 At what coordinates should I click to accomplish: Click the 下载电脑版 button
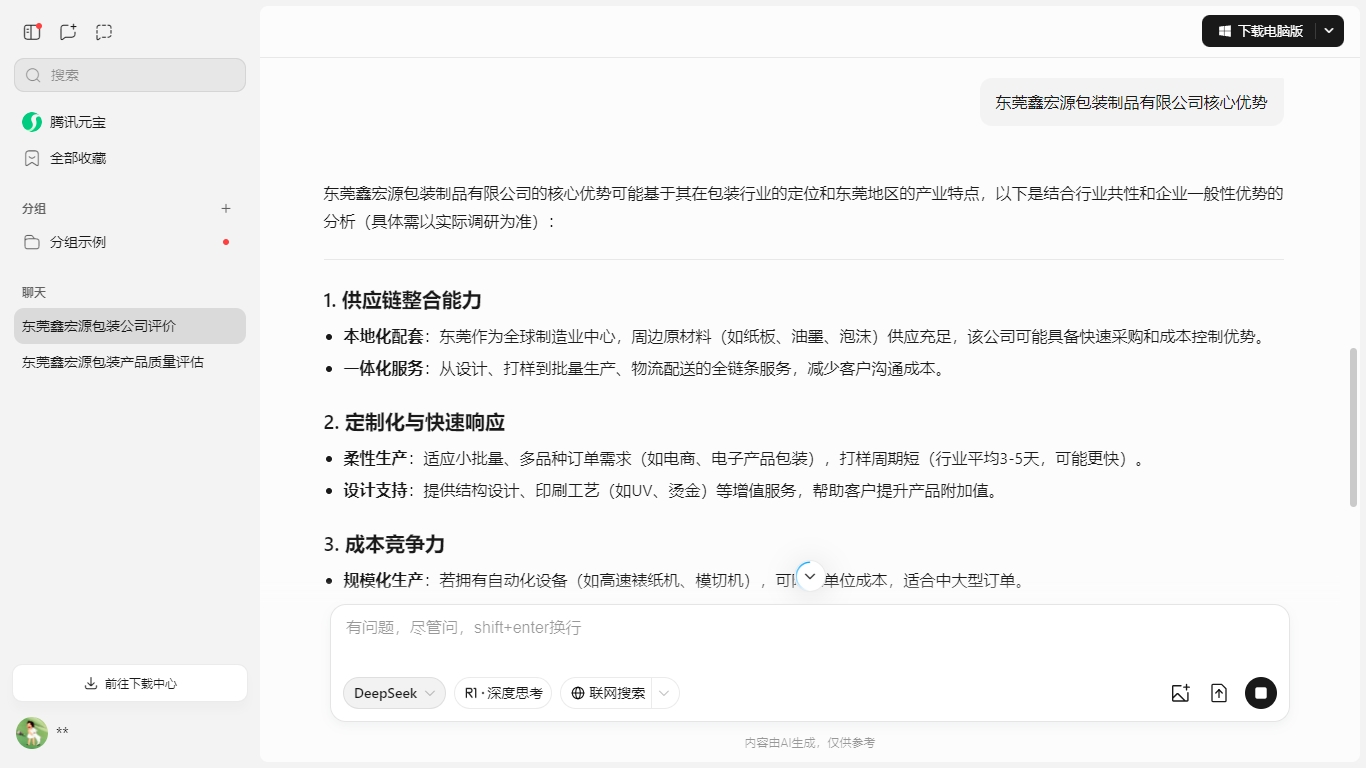[1260, 31]
